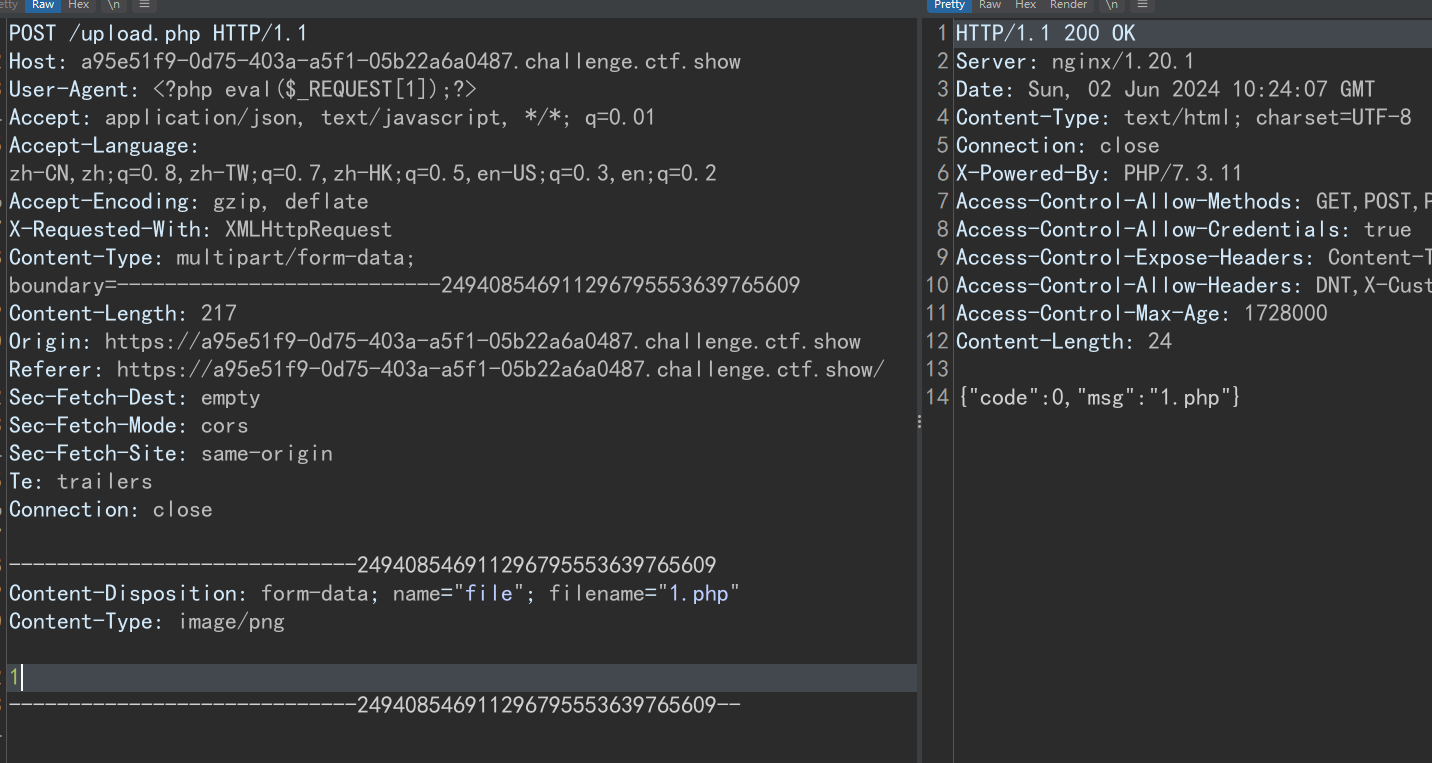Click HTTP/1.1 200 OK status line
Viewport: 1432px width, 763px height.
pyautogui.click(x=1046, y=33)
